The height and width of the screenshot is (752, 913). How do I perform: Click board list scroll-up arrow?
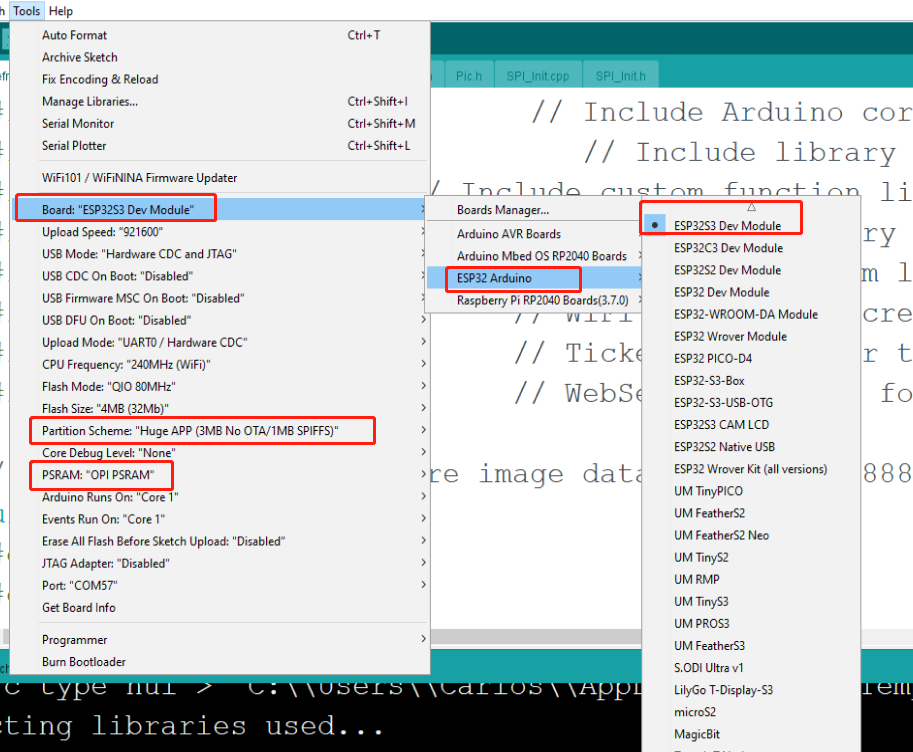pyautogui.click(x=751, y=207)
